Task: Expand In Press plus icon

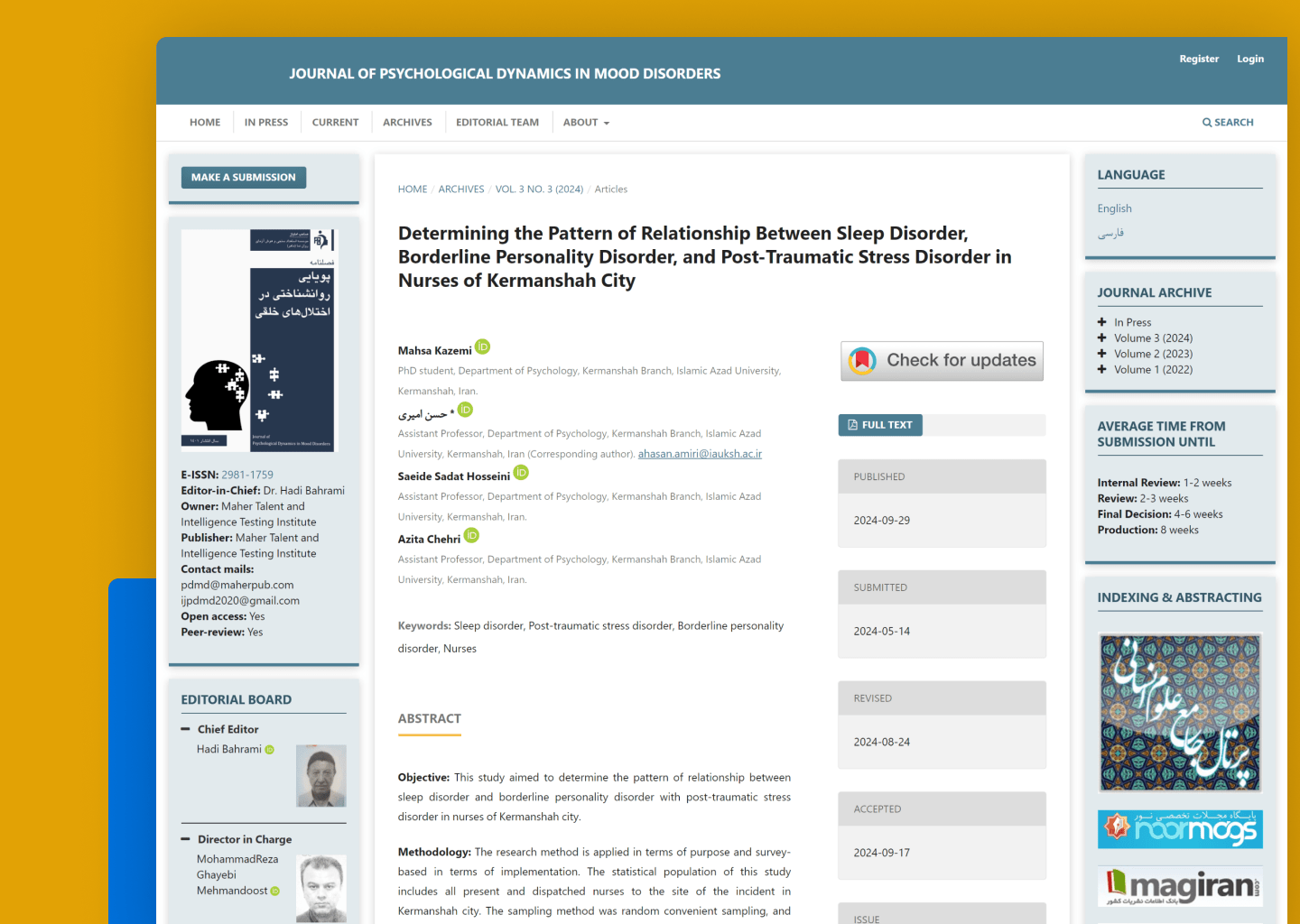Action: pos(1102,322)
